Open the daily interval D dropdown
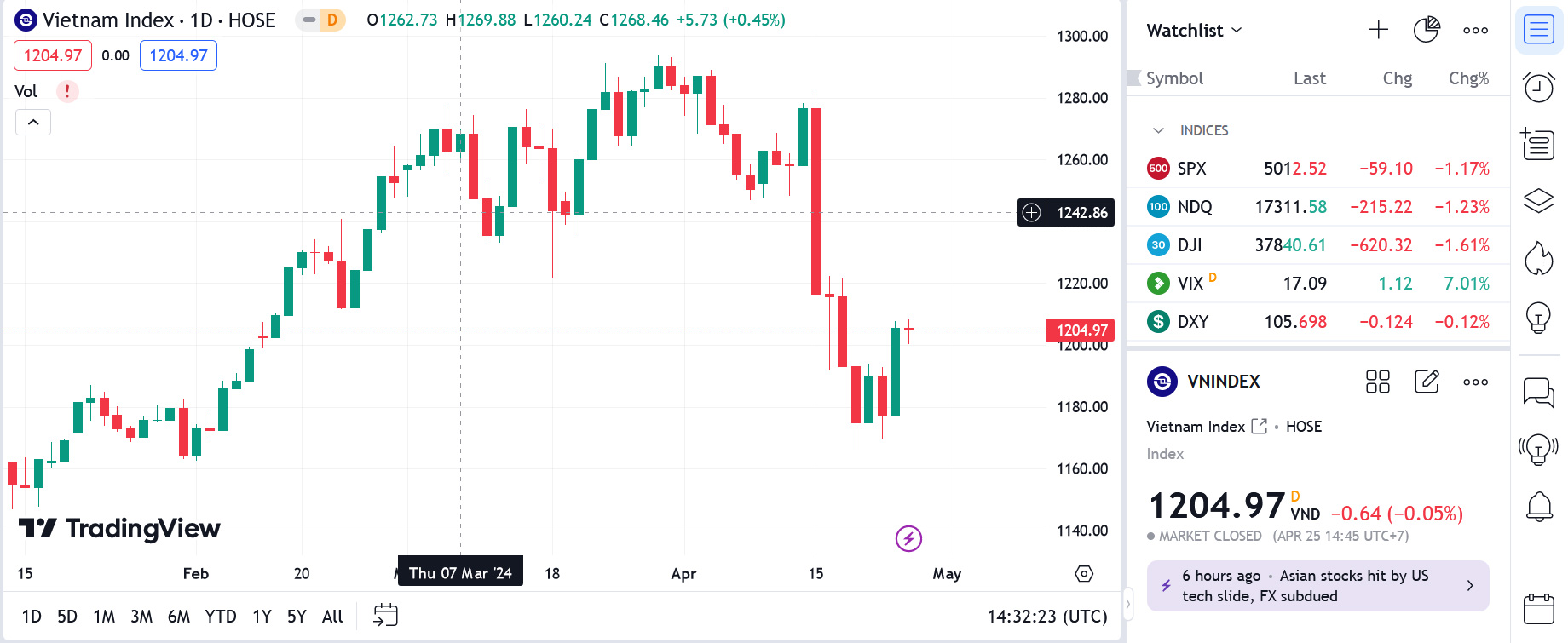 click(331, 20)
